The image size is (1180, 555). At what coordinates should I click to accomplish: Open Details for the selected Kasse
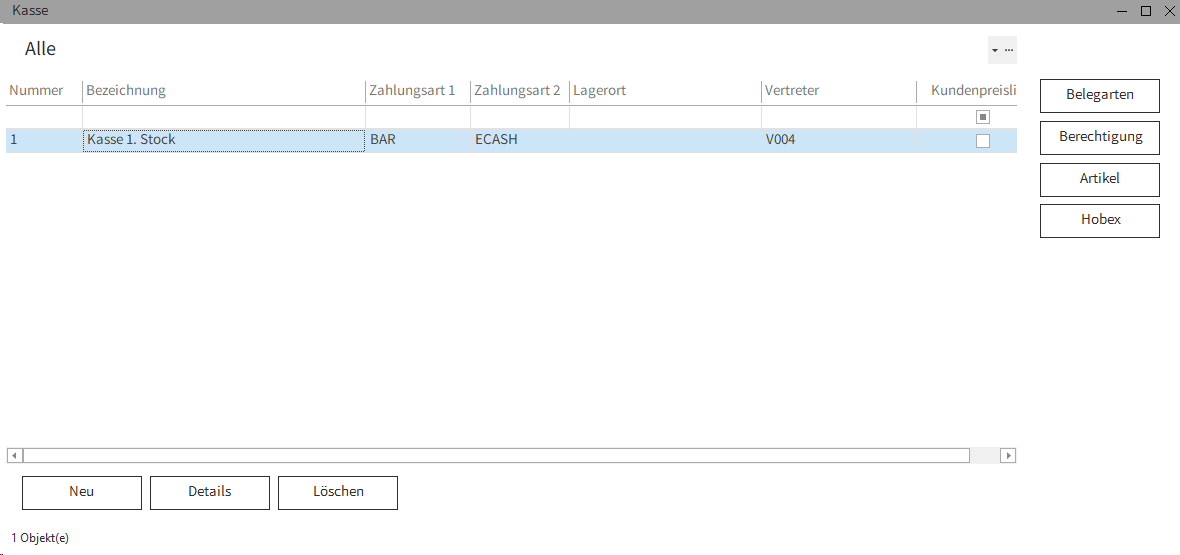click(x=210, y=492)
